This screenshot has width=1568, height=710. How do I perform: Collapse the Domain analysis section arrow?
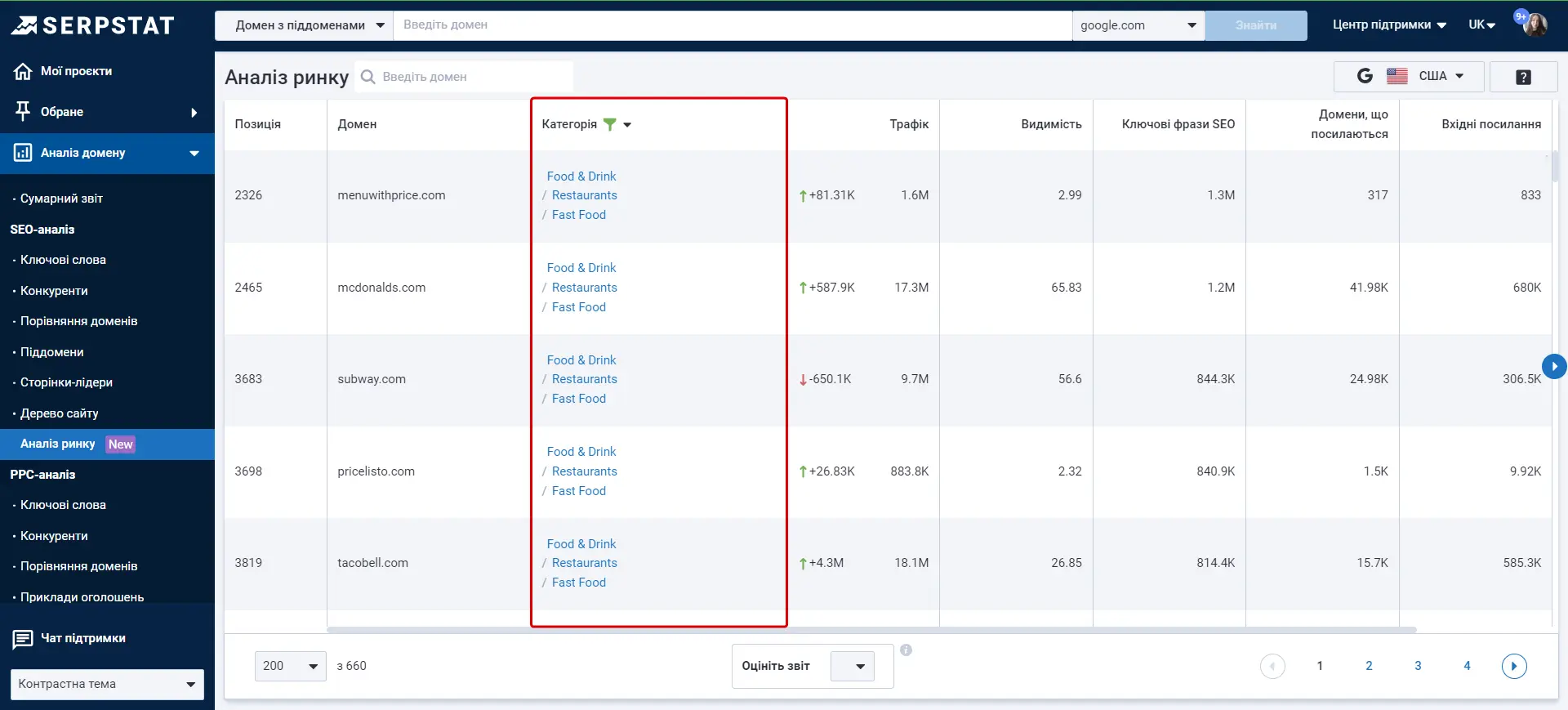(194, 154)
